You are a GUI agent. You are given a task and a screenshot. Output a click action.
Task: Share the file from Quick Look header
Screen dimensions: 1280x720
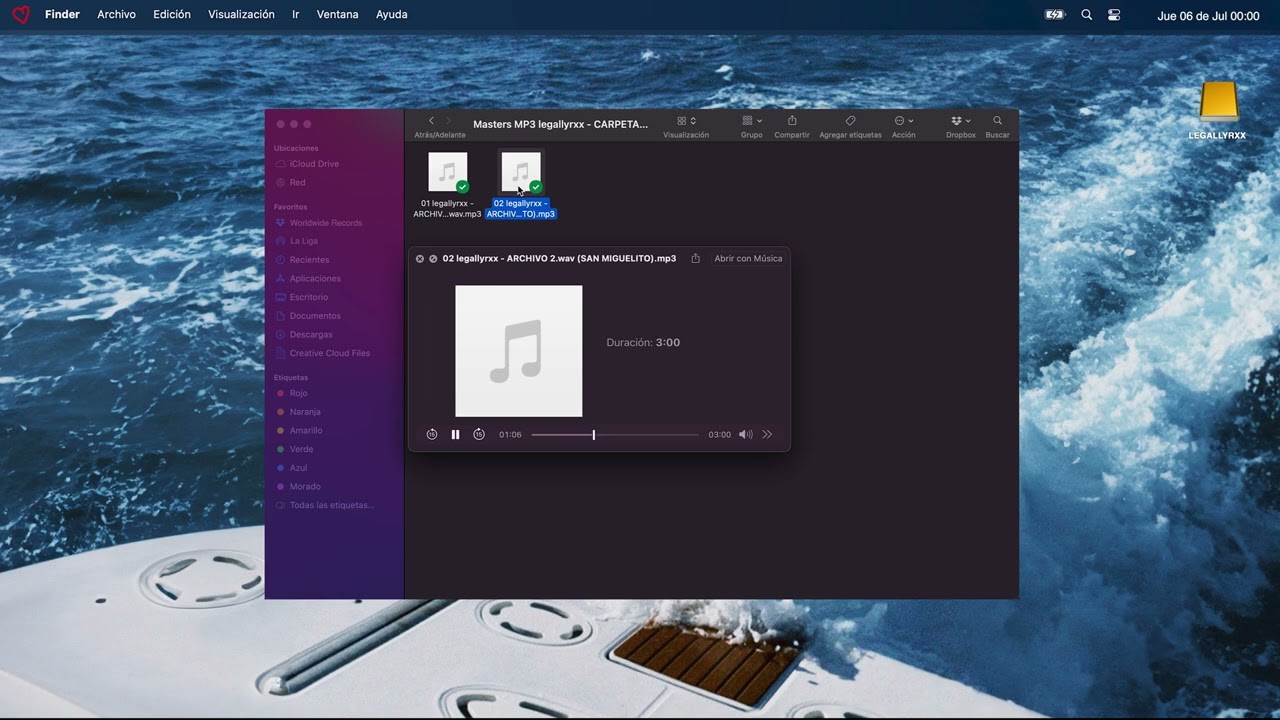(x=695, y=258)
